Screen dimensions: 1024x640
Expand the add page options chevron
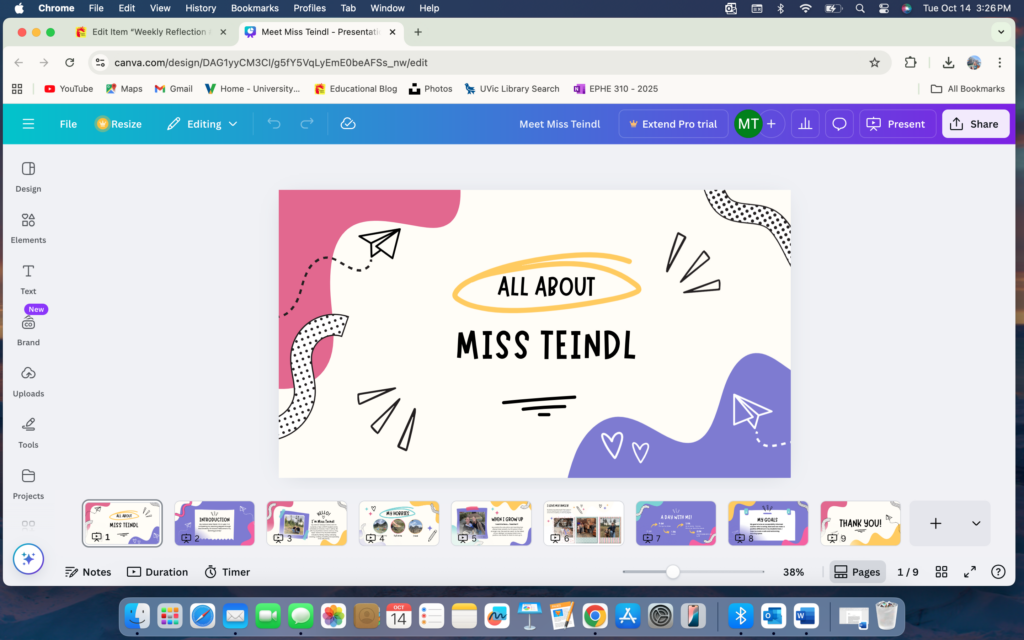coord(976,523)
